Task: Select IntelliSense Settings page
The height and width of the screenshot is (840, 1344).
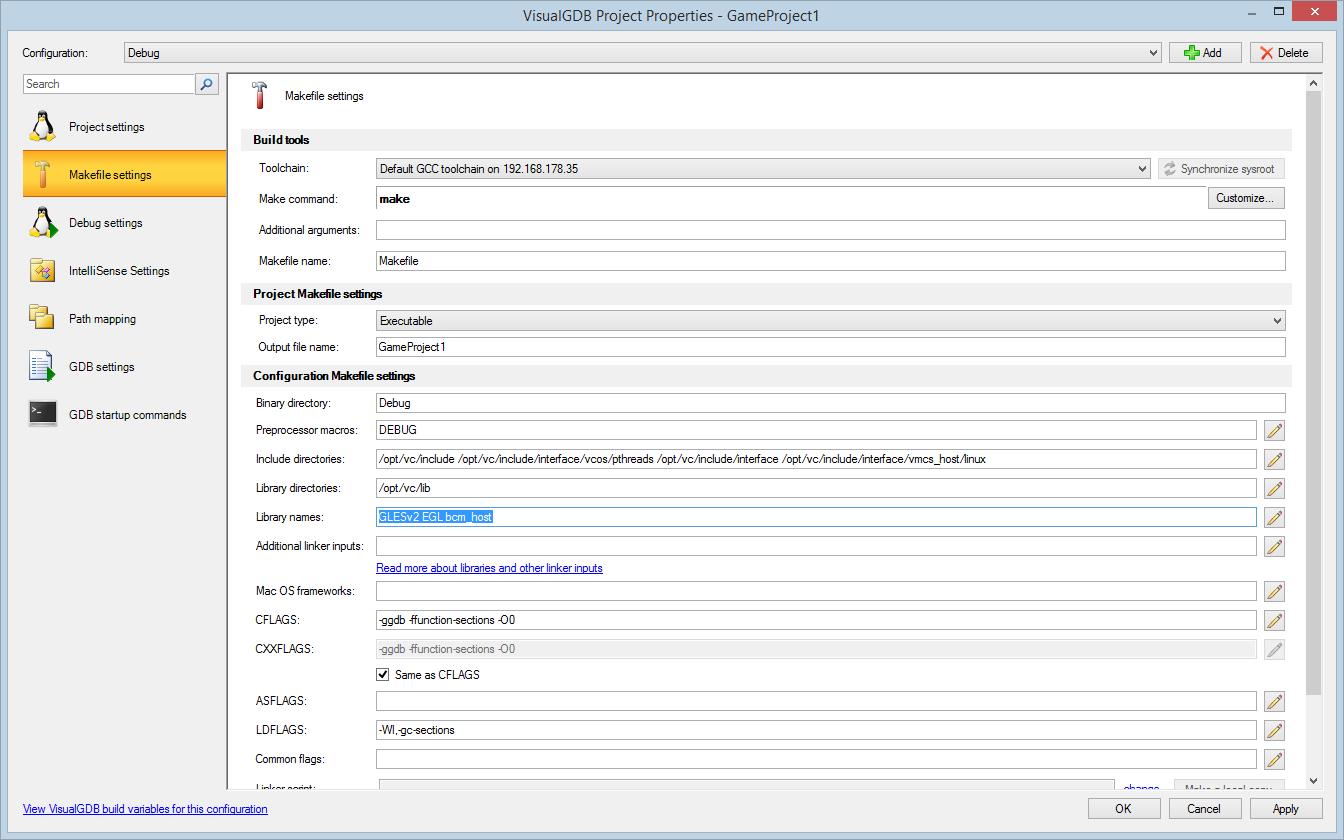Action: 125,271
